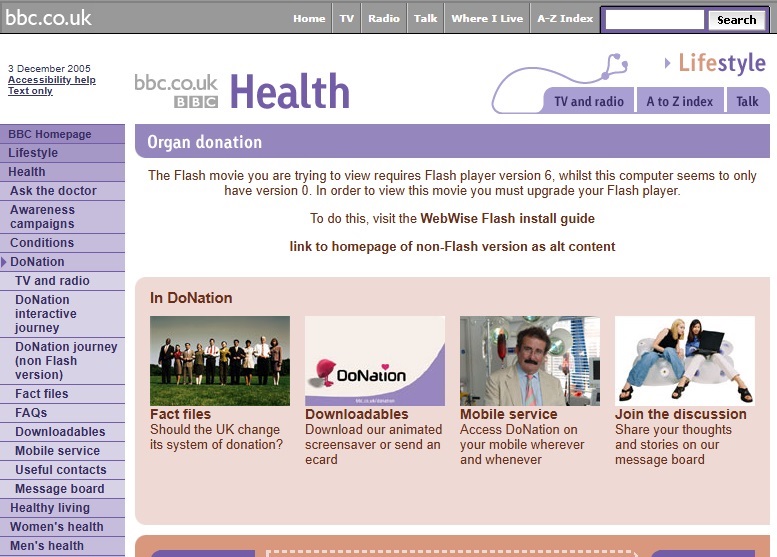Select the DoNation sidebar item
The height and width of the screenshot is (557, 777).
click(x=62, y=262)
